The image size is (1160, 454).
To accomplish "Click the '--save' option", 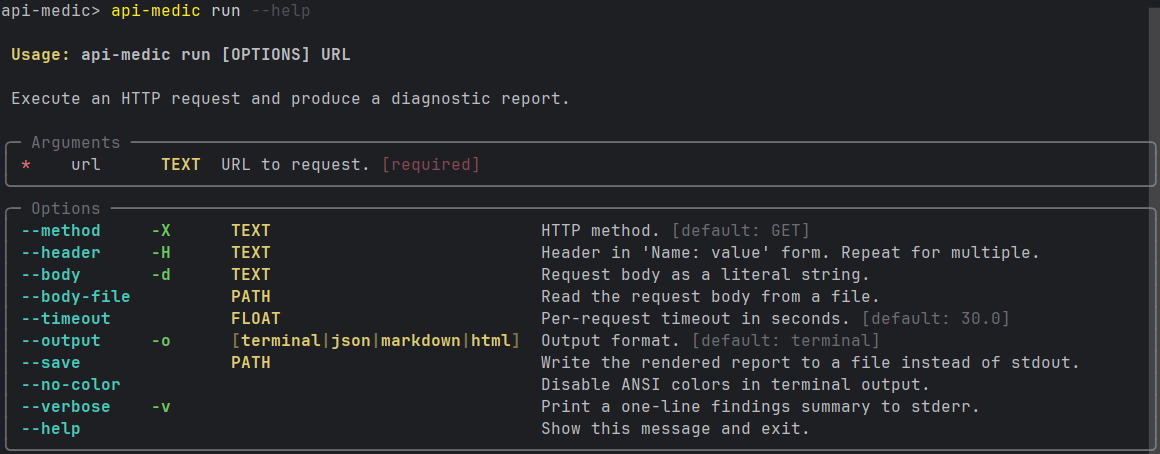I will (51, 363).
